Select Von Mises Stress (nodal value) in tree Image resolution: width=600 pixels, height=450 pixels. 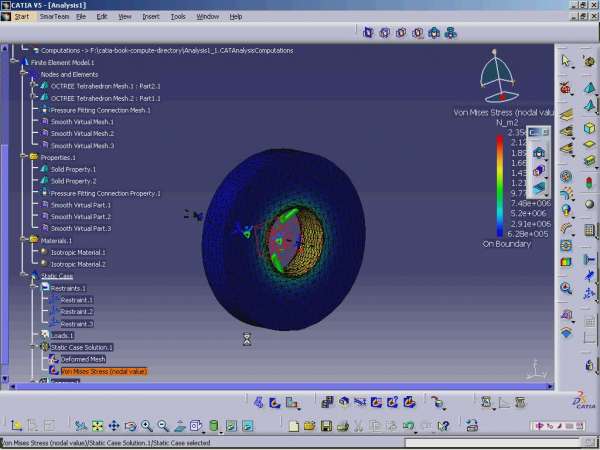pyautogui.click(x=104, y=371)
